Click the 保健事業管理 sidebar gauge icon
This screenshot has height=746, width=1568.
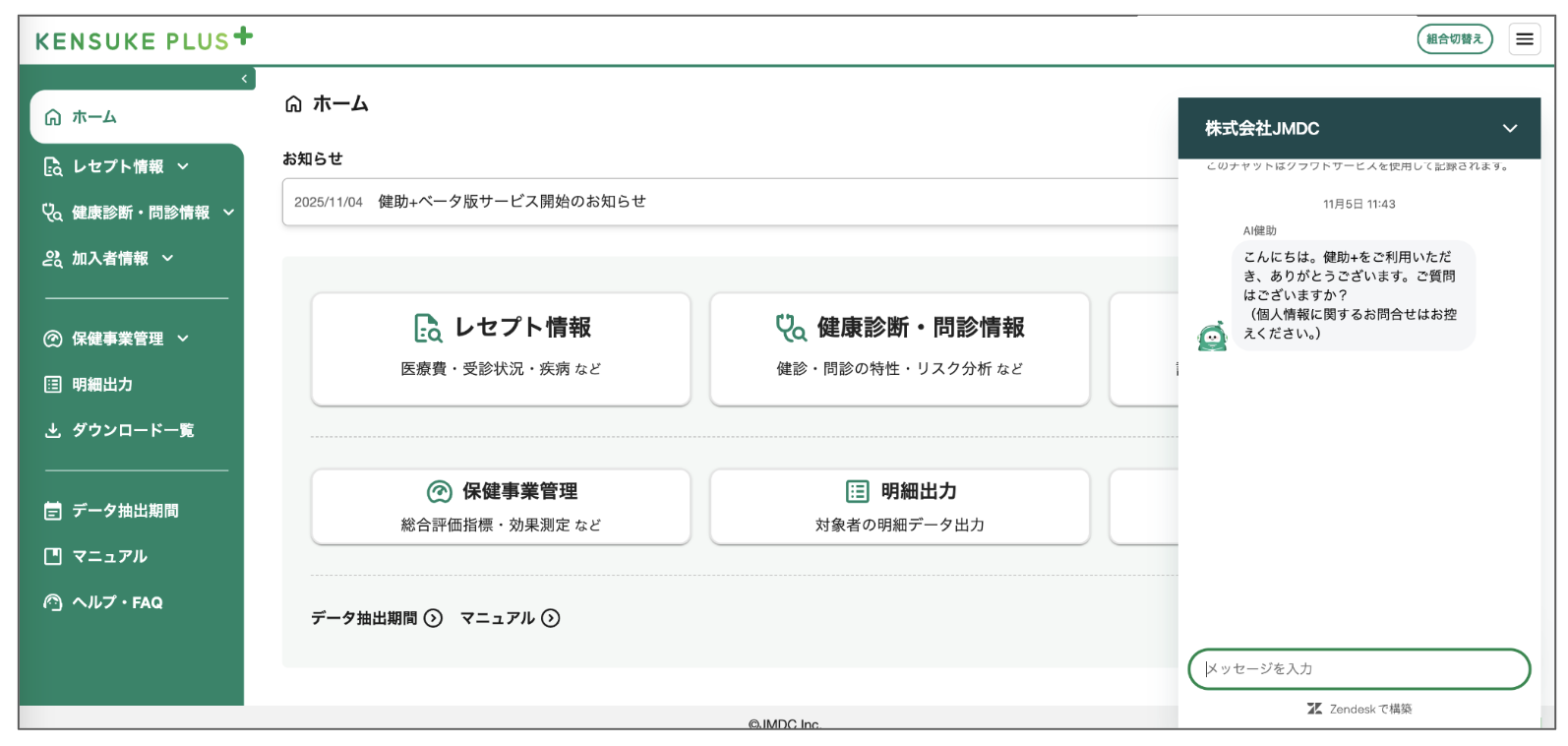53,339
